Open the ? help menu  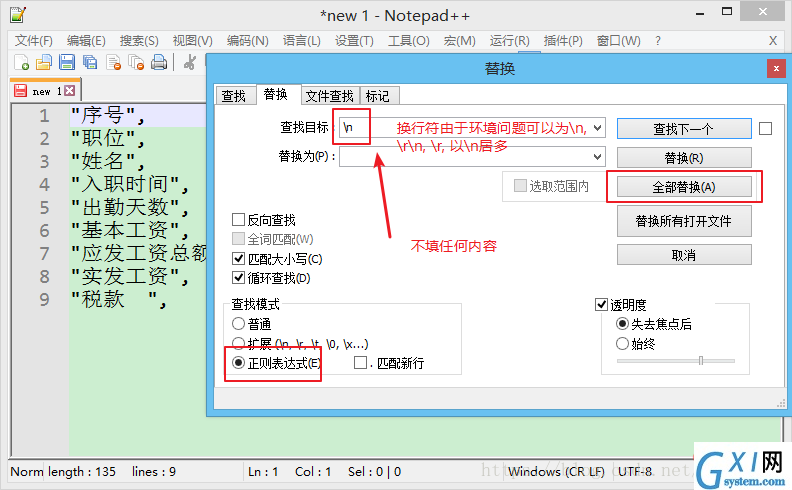(x=658, y=40)
